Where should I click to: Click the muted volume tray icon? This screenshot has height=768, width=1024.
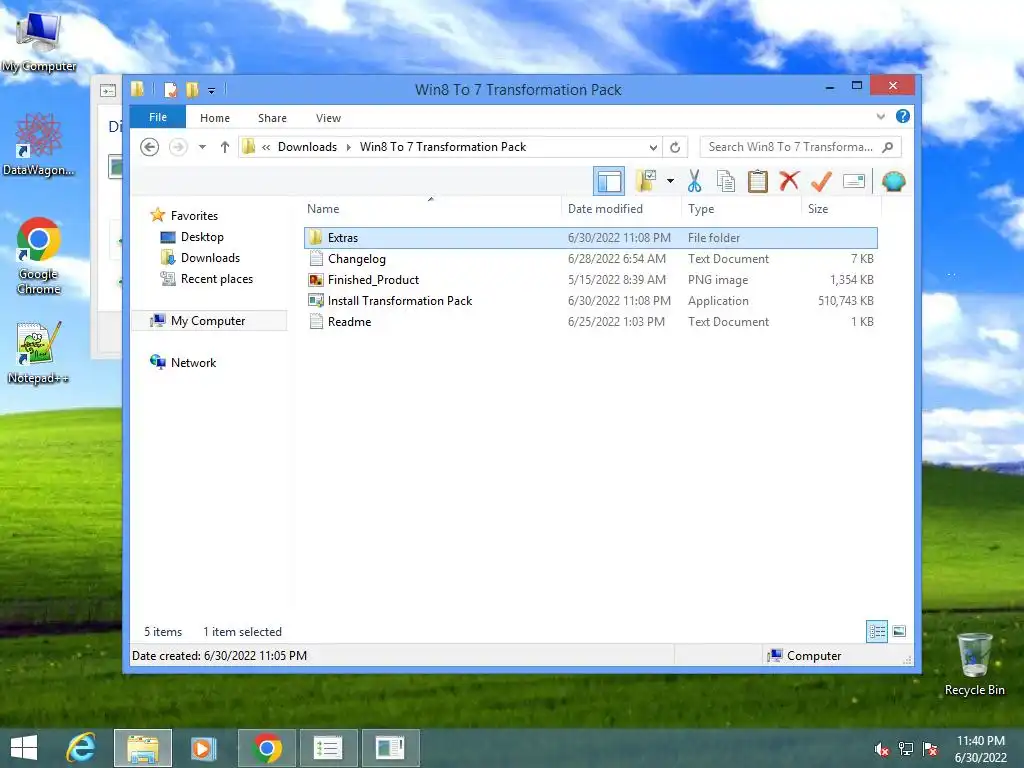[881, 749]
